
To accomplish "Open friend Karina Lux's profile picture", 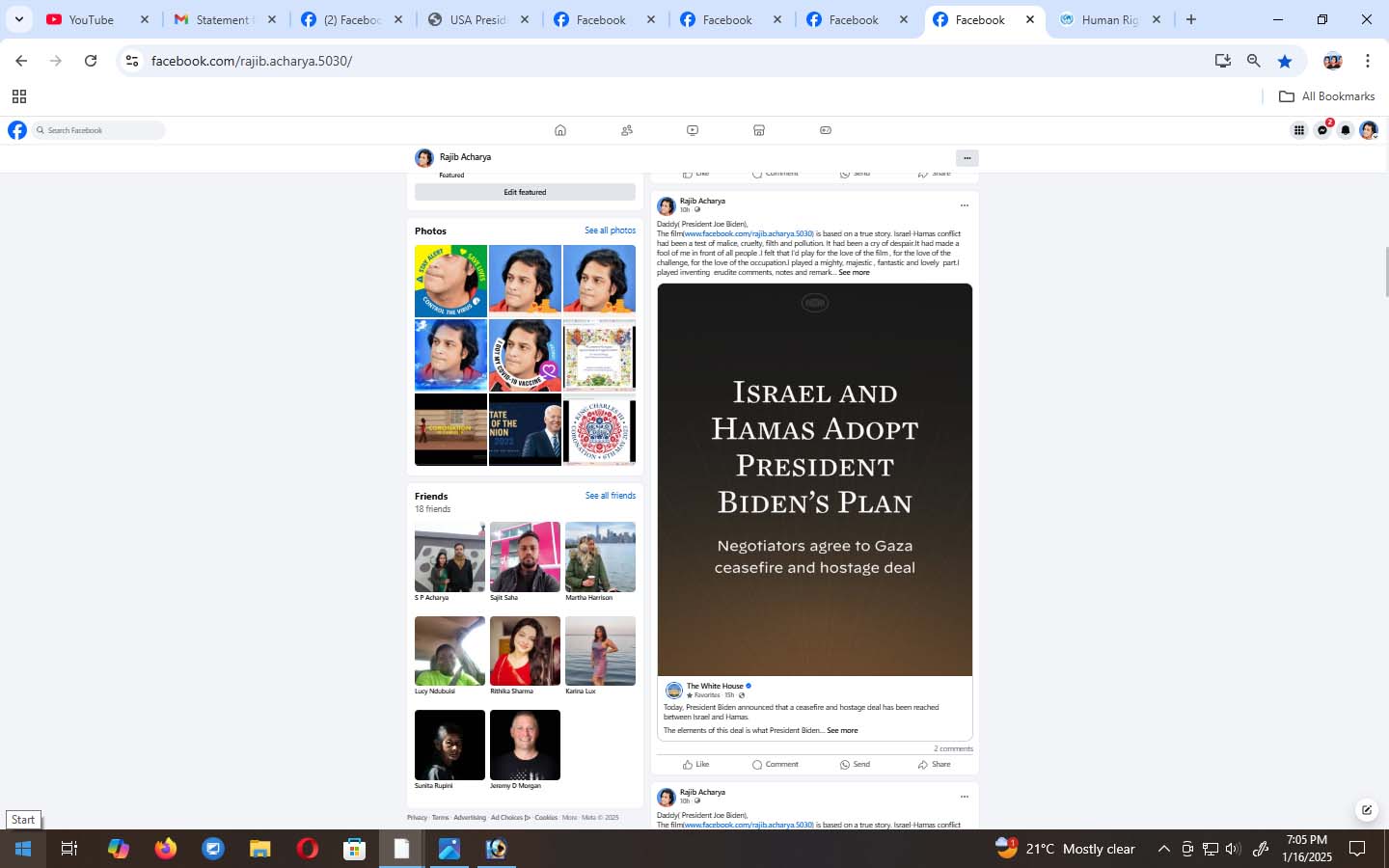I will (600, 651).
